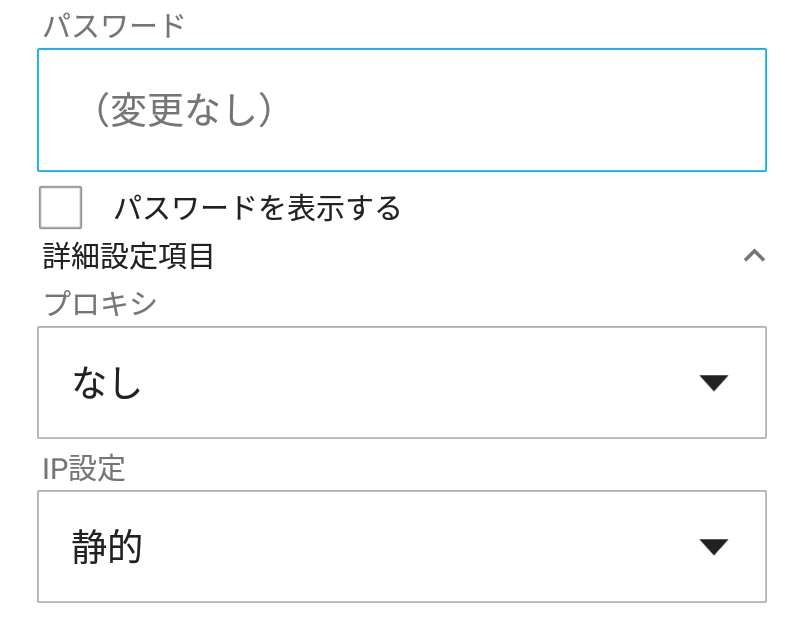796x618 pixels.
Task: Click the プロキシ field label
Action: [x=100, y=303]
